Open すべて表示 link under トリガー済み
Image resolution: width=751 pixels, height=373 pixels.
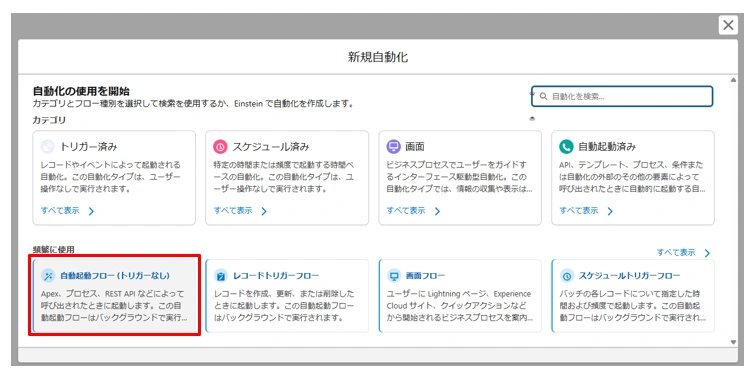(60, 211)
